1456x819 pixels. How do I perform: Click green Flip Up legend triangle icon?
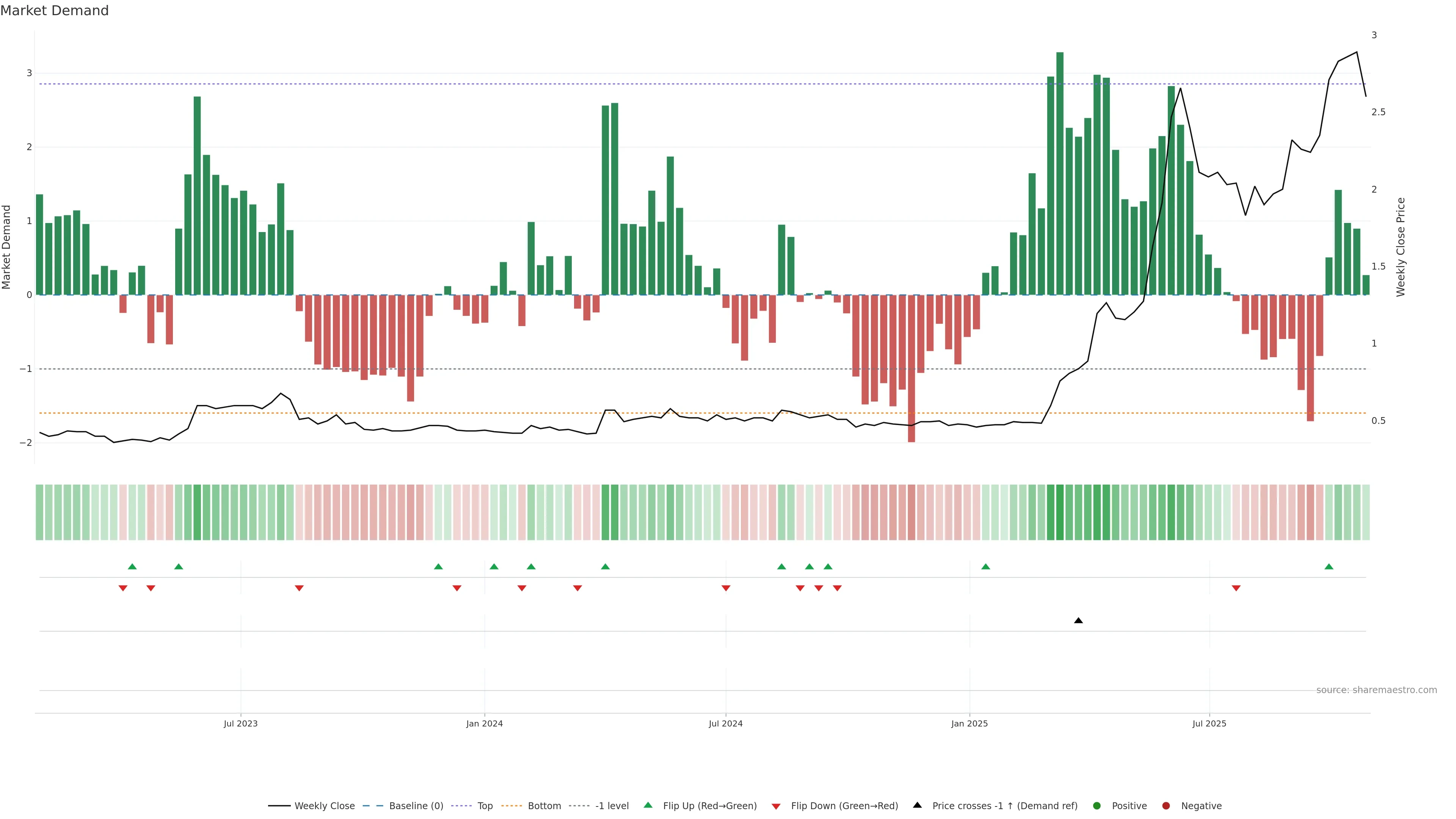[648, 805]
